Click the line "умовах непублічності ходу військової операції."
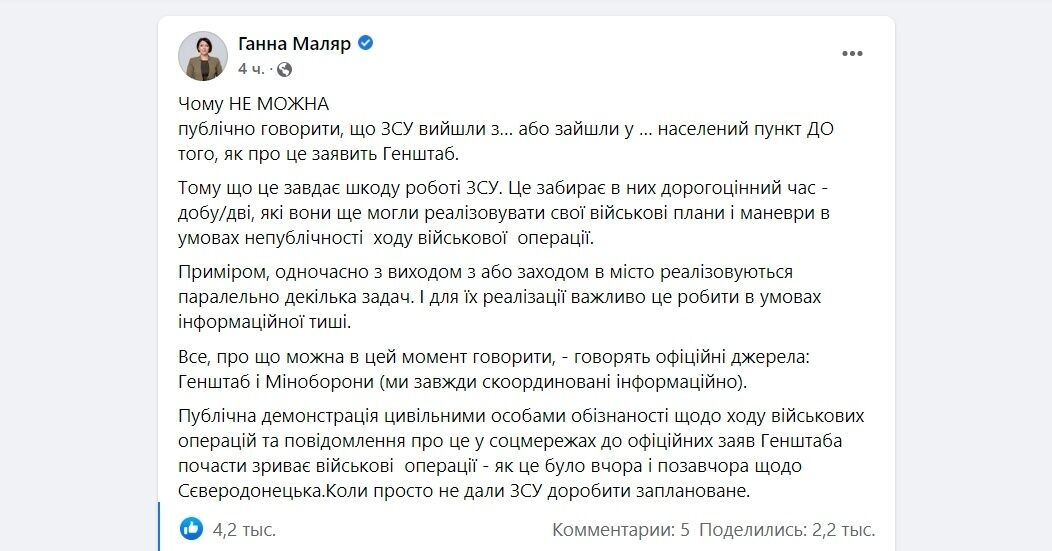This screenshot has height=551, width=1052. tap(386, 239)
